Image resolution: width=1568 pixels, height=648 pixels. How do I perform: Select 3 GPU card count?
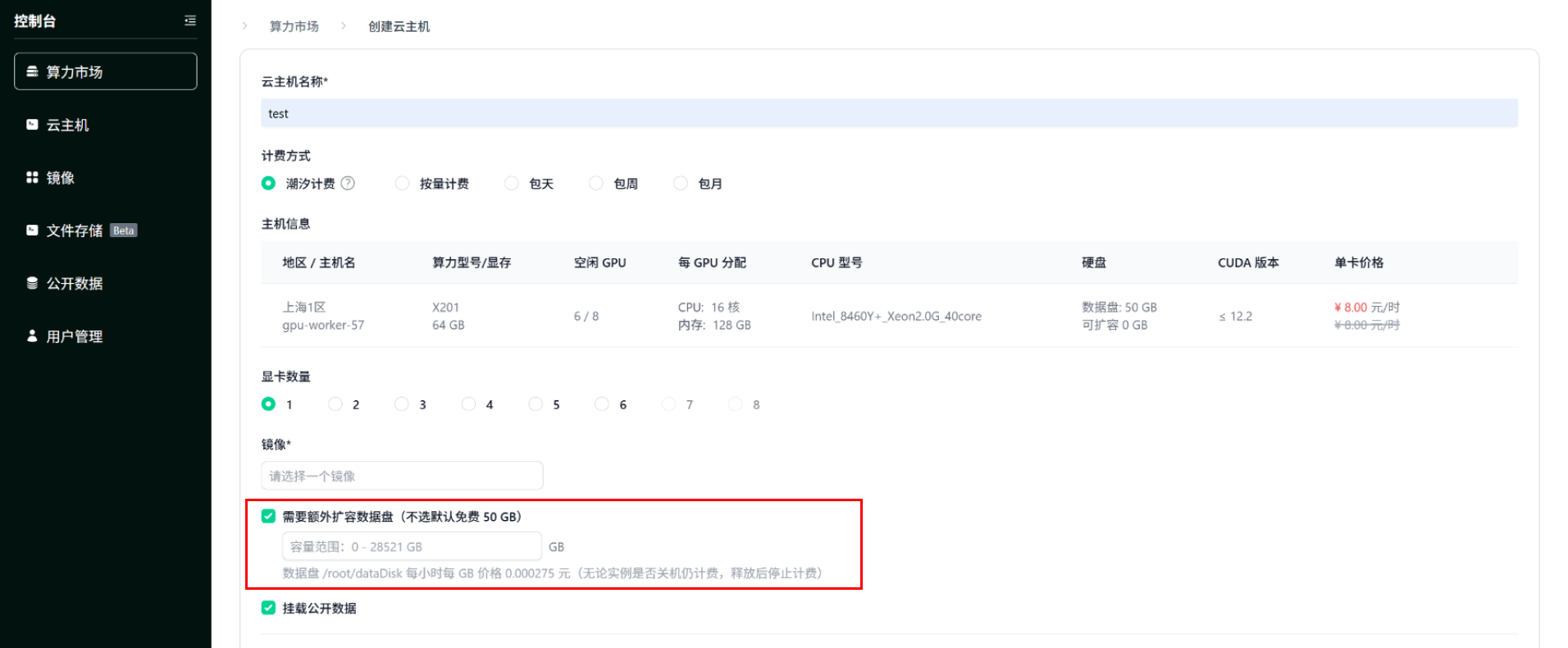pos(402,404)
